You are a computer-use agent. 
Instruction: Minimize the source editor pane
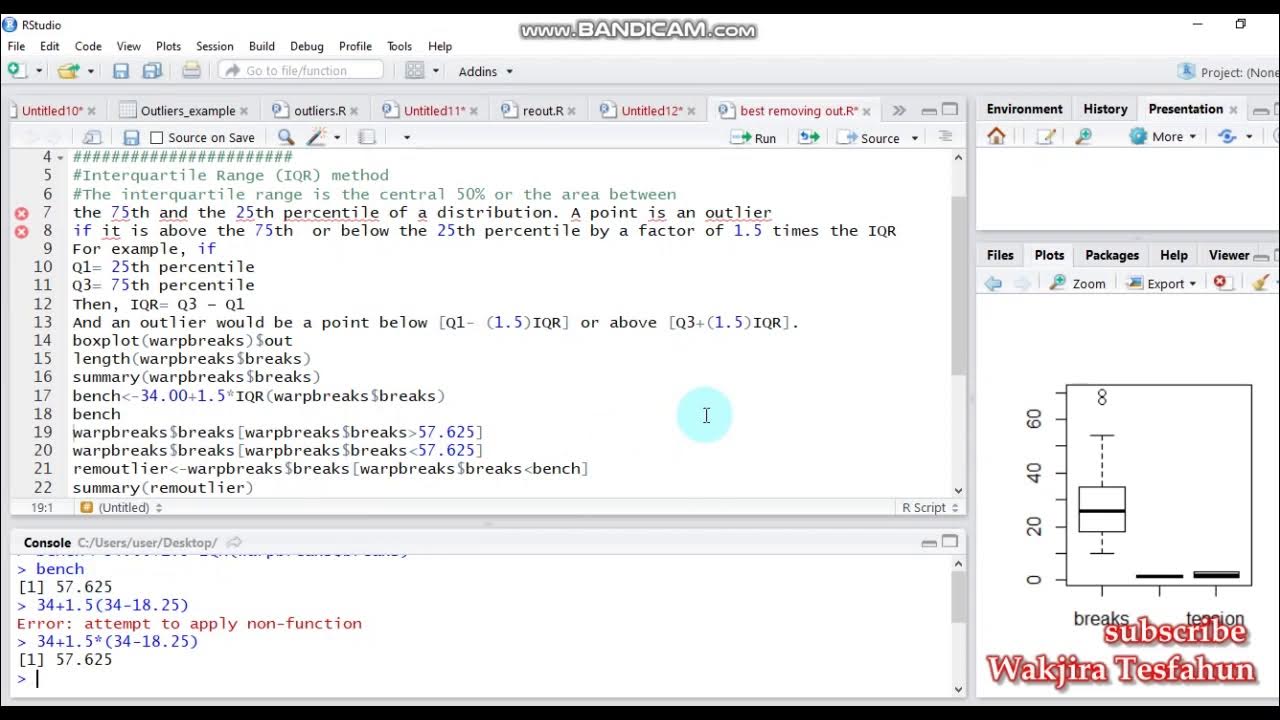click(x=929, y=110)
